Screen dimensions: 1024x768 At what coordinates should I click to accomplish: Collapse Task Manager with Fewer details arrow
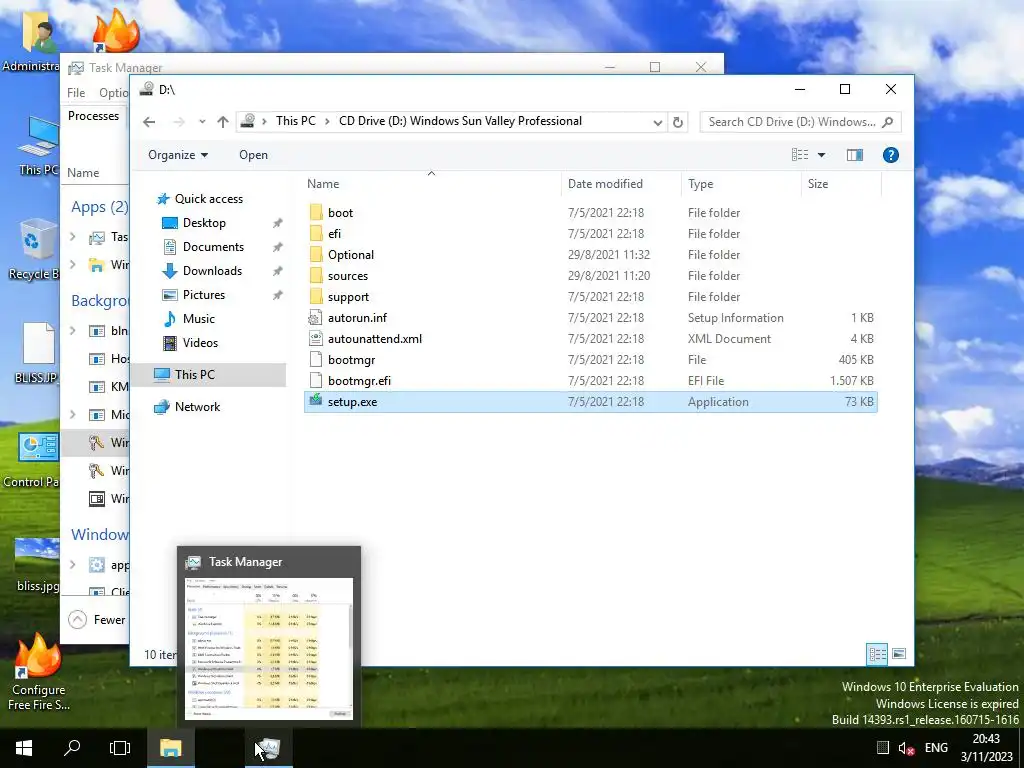tap(78, 620)
